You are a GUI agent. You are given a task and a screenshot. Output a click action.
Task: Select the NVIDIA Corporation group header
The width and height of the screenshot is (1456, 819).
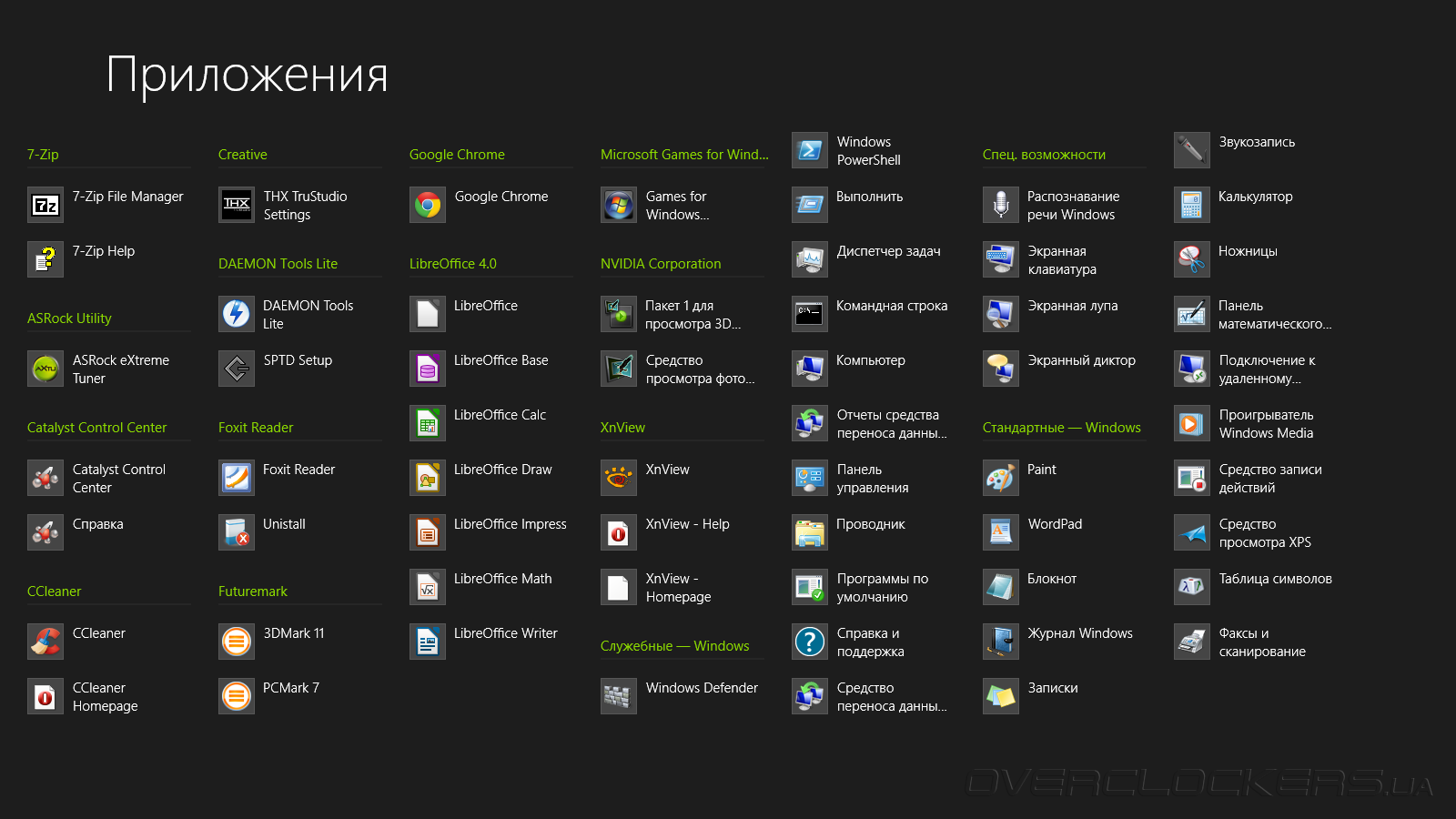tap(661, 264)
